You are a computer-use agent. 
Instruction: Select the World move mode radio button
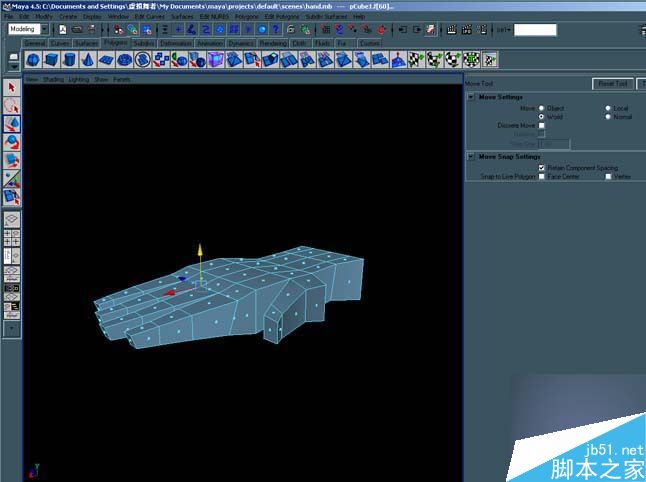(x=541, y=117)
